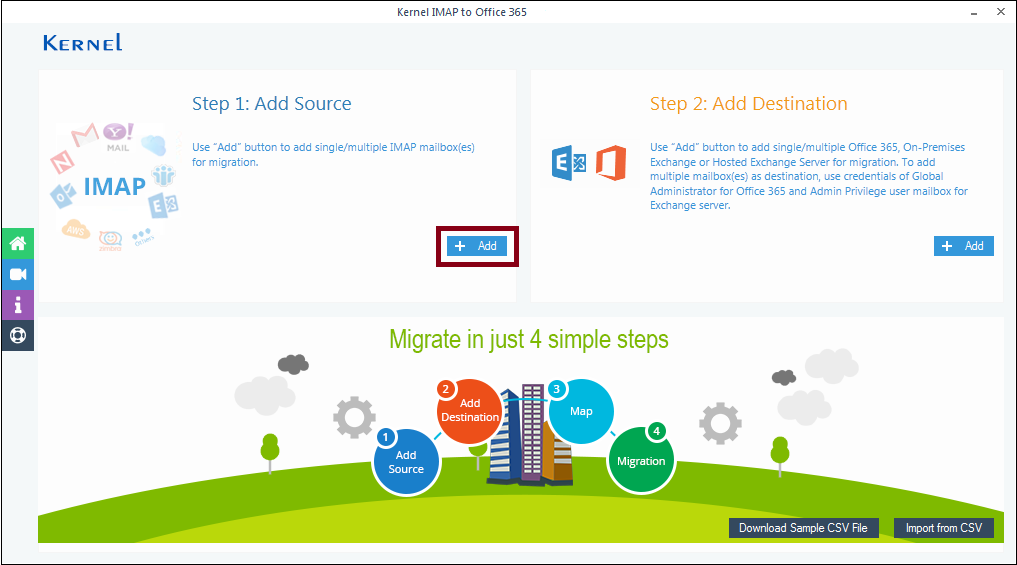Minimize the application window
The image size is (1017, 565).
(x=974, y=12)
